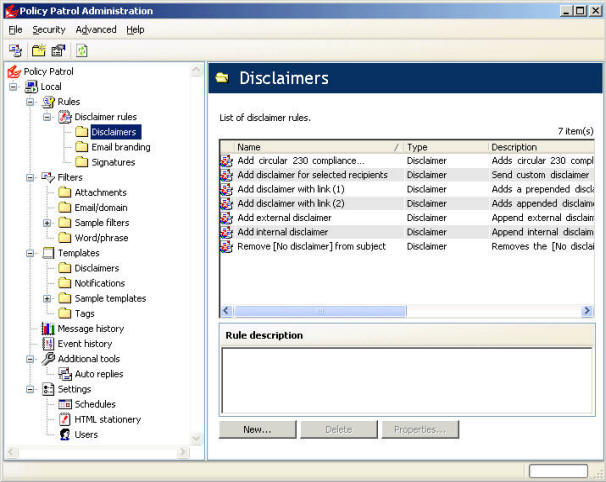
Task: Click the Signatures folder icon
Action: [x=82, y=162]
